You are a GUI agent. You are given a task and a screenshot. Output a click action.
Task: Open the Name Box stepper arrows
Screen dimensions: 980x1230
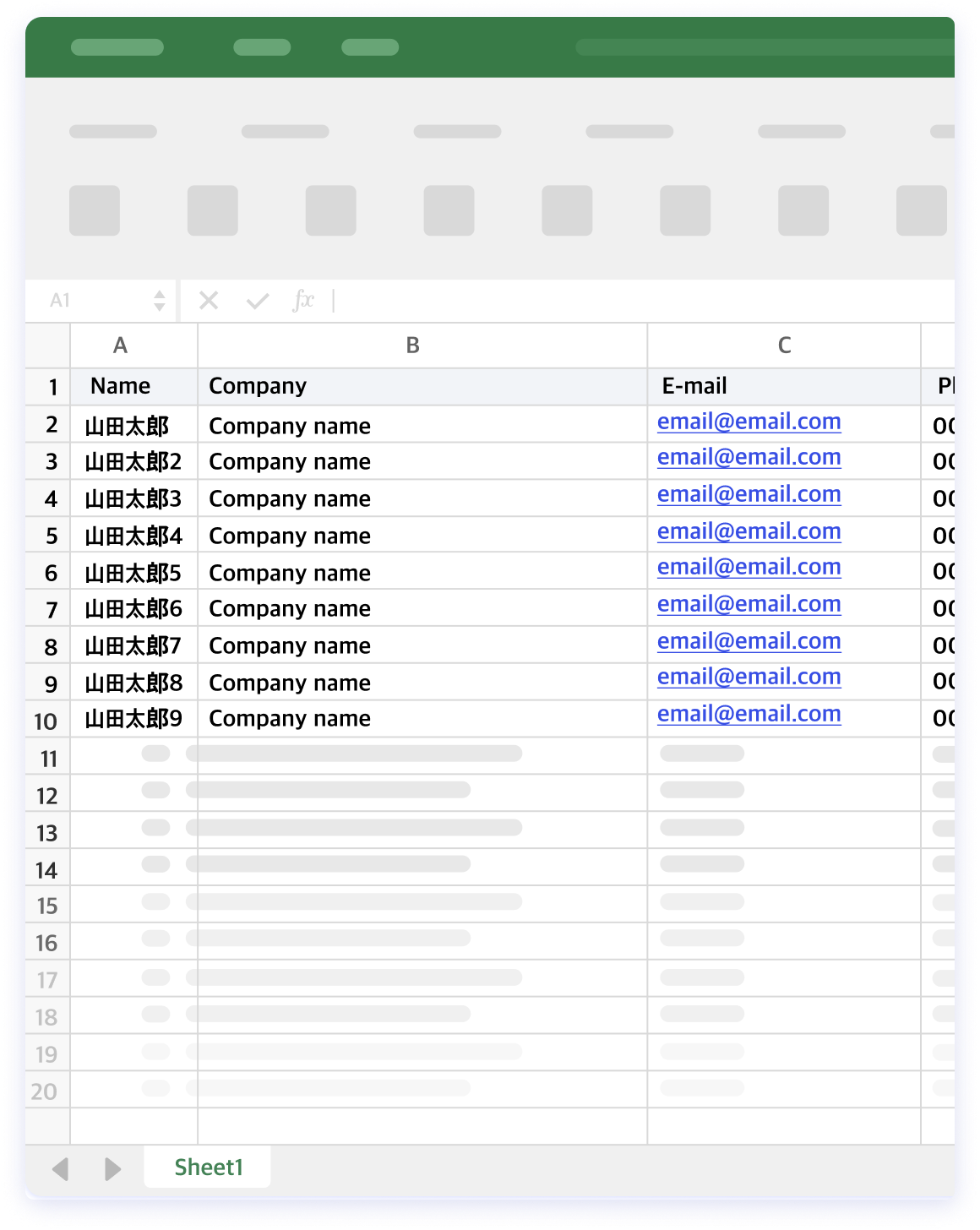[160, 301]
